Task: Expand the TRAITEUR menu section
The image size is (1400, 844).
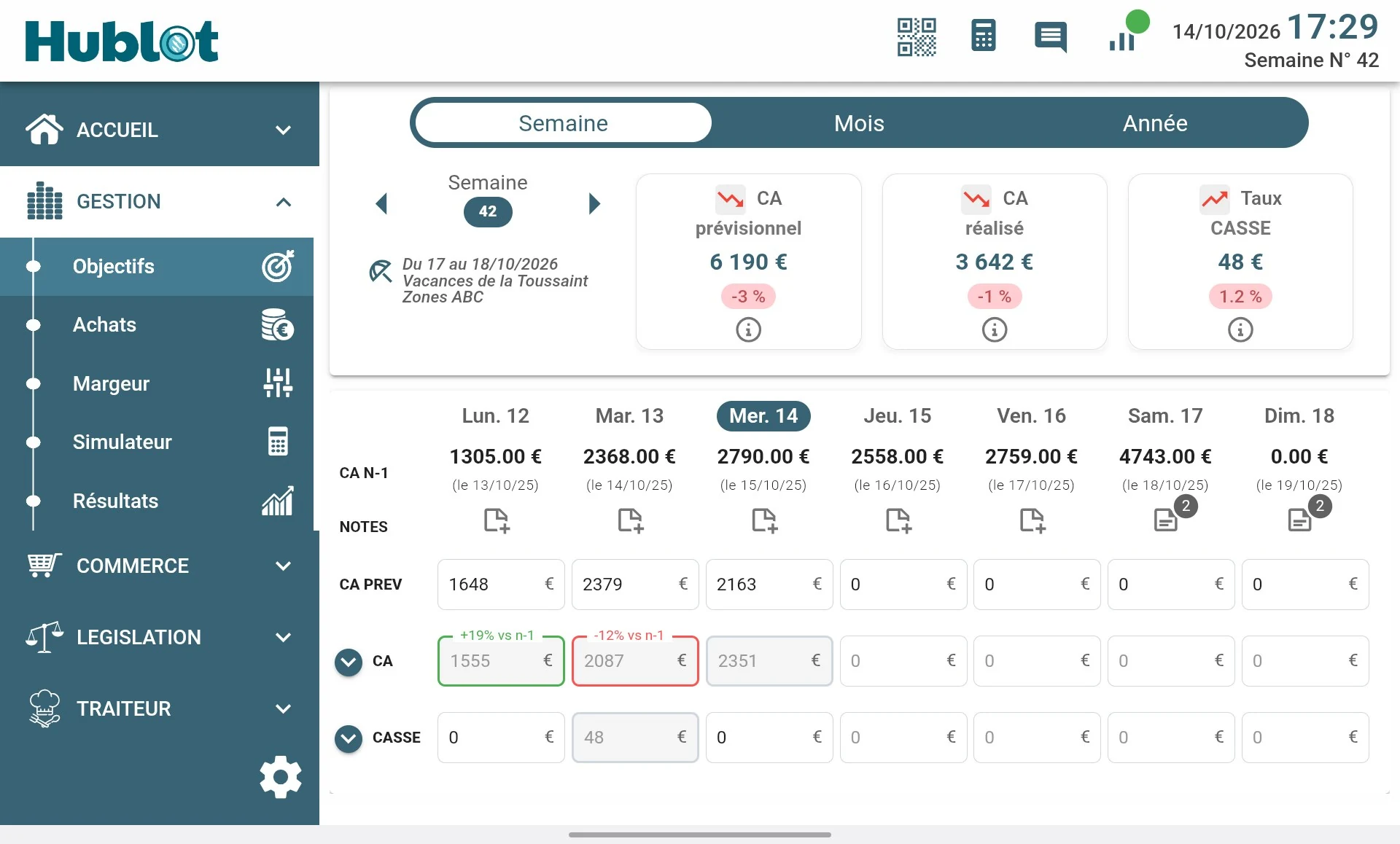Action: [x=160, y=709]
